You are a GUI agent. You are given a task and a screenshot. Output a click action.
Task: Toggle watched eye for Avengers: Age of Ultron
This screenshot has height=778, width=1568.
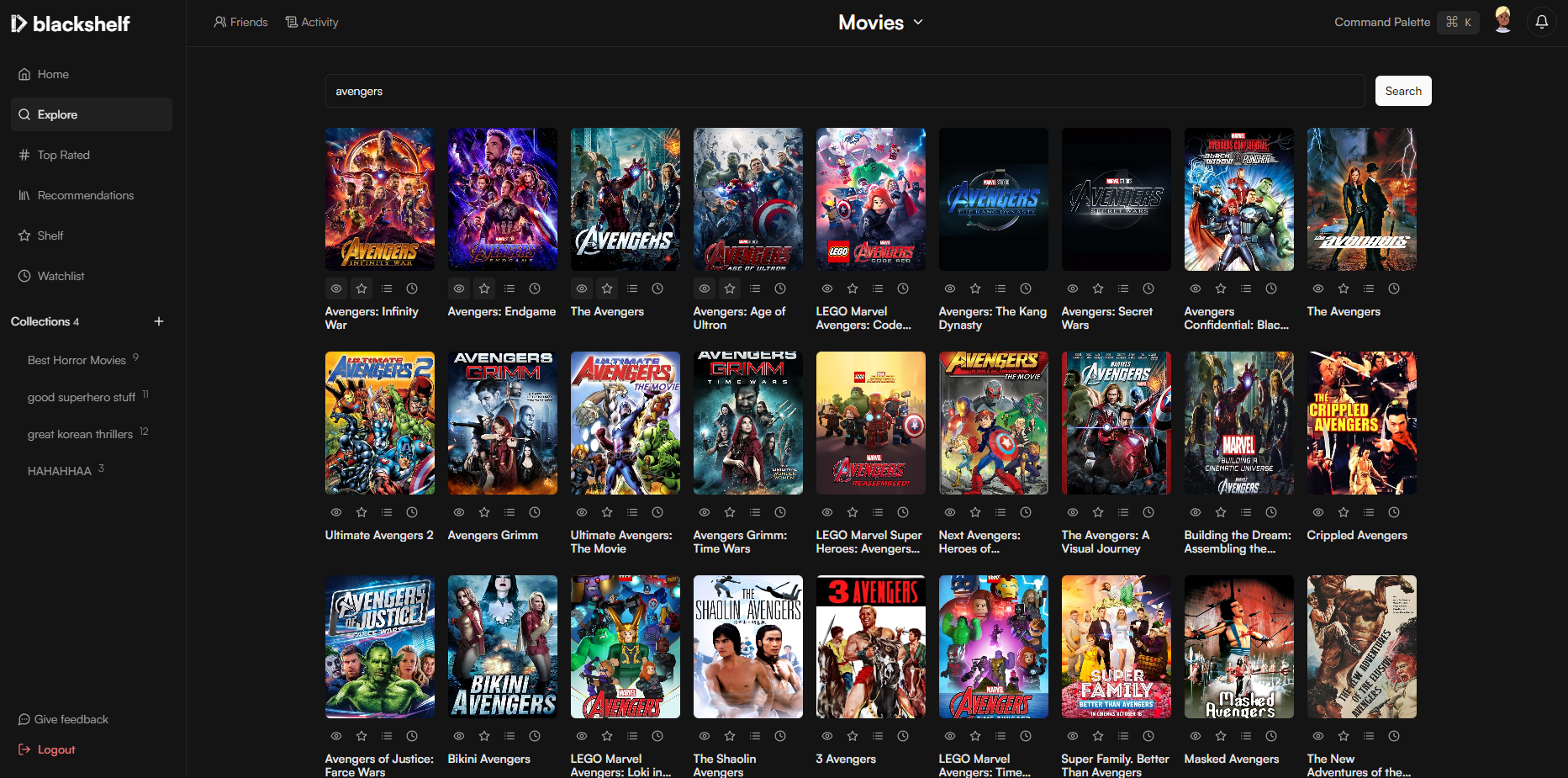(705, 288)
